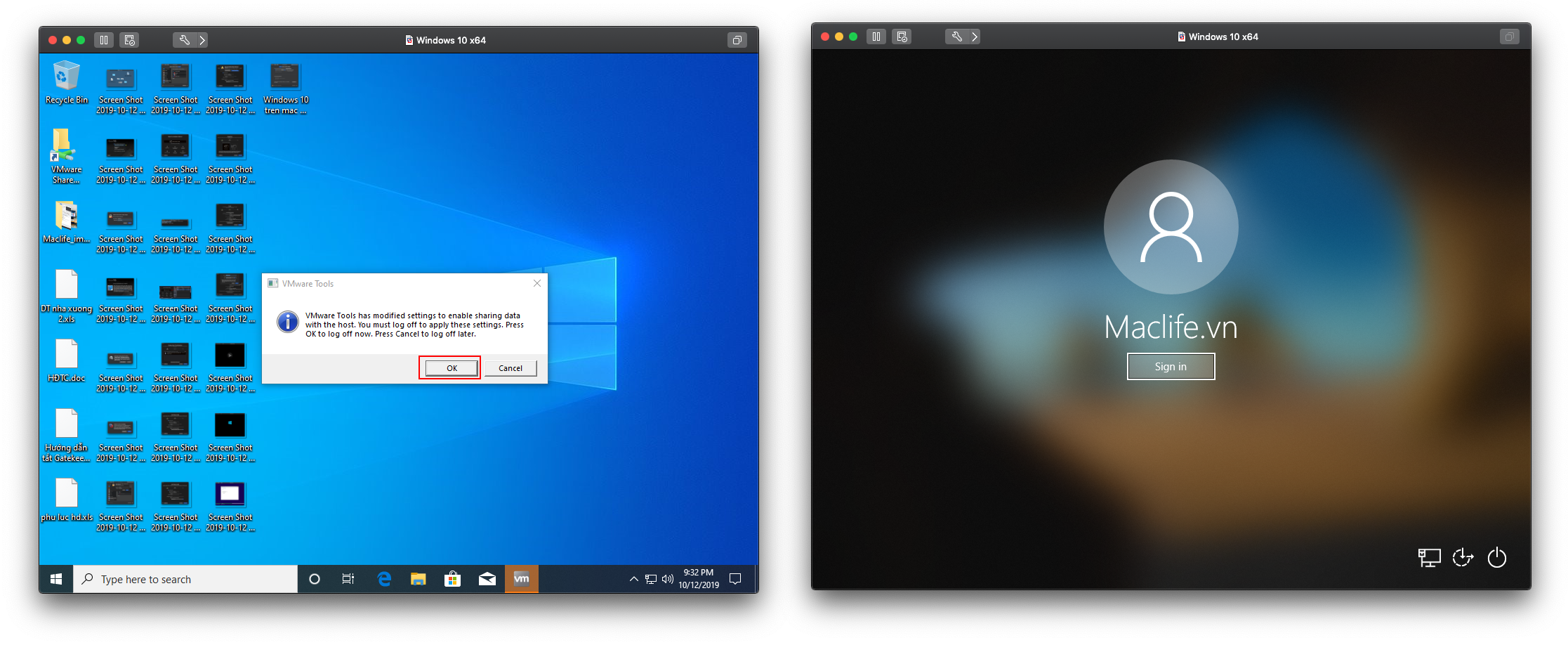Select the VMware Tools icon in the taskbar
The width and height of the screenshot is (1568, 645).
pos(522,578)
